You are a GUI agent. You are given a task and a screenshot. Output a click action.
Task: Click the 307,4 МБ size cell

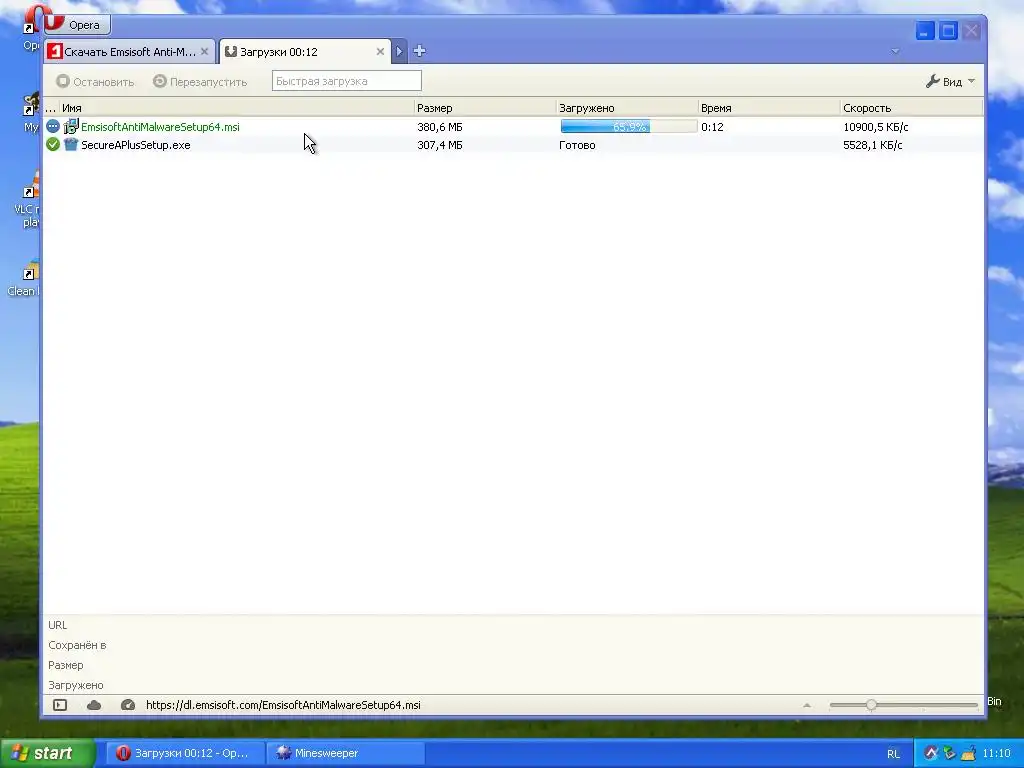(x=440, y=145)
